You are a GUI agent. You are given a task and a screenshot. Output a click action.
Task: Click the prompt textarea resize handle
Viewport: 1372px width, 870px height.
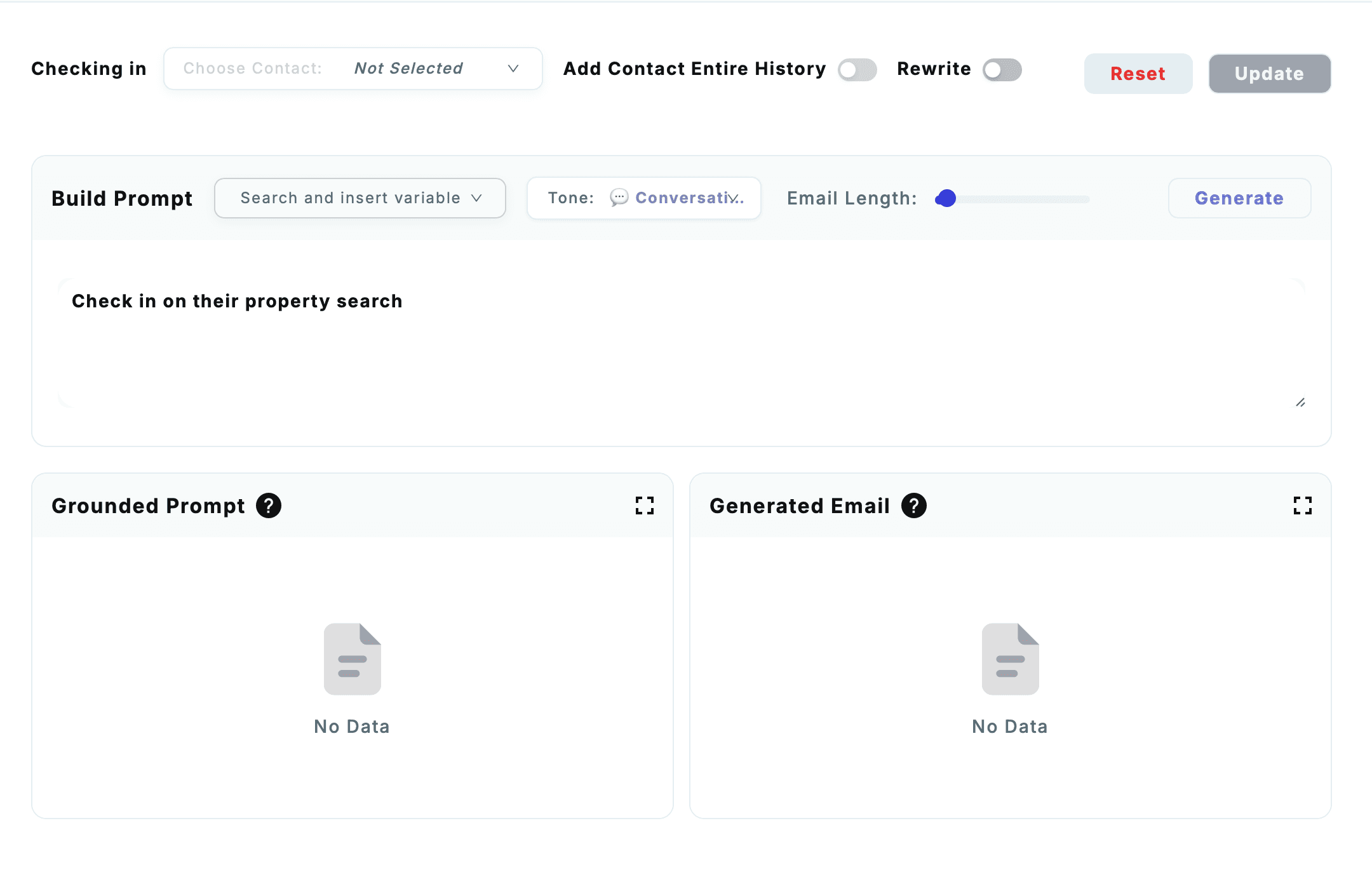(1300, 403)
